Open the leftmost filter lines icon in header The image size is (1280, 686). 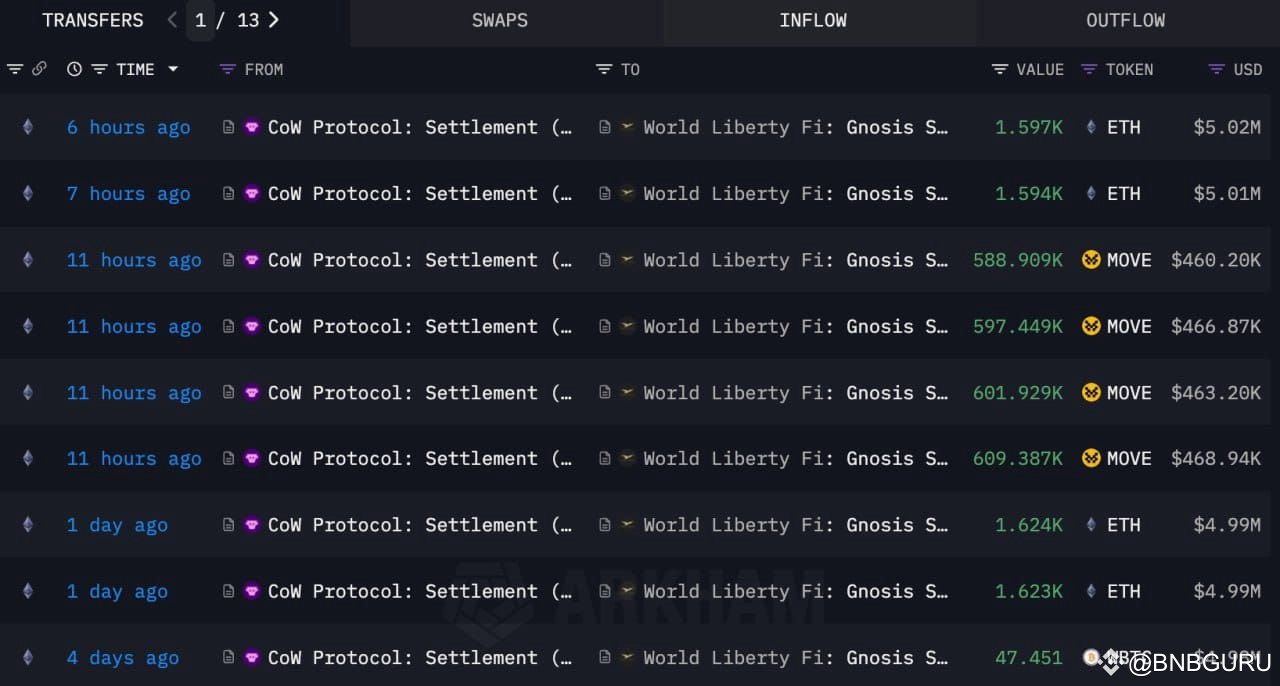click(15, 69)
